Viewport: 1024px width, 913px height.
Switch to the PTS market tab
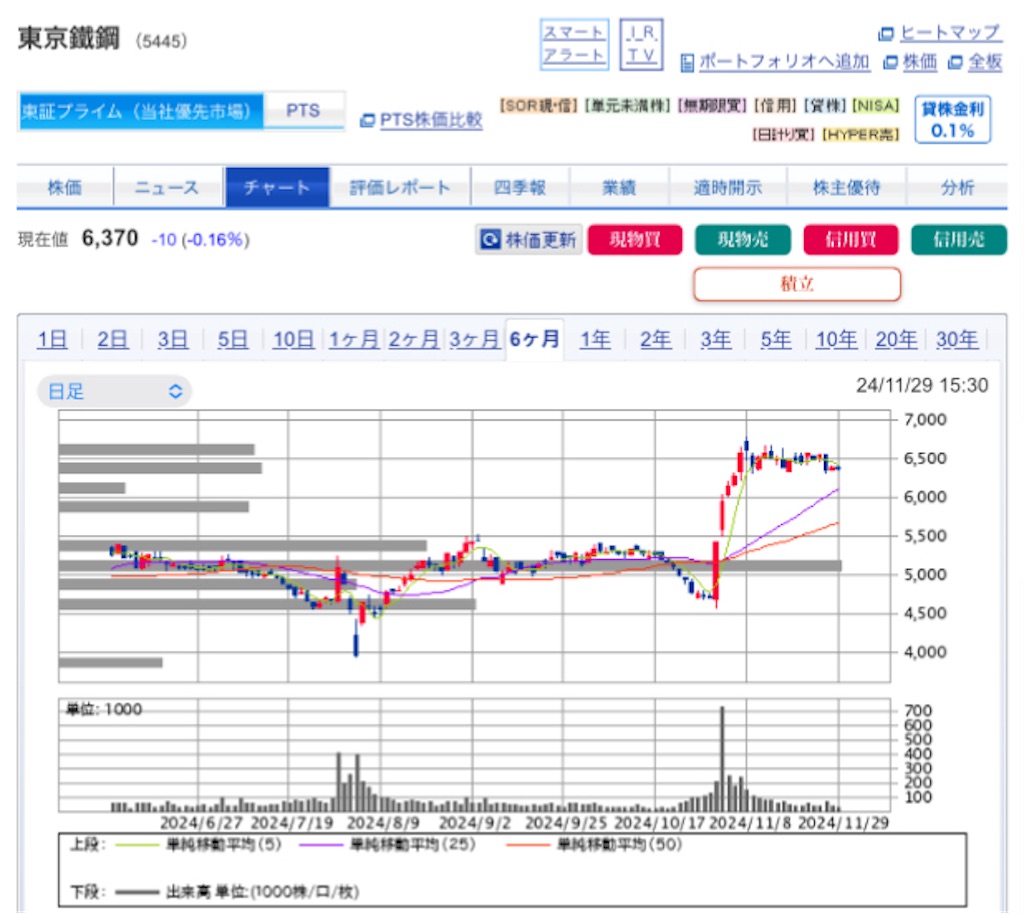(303, 111)
